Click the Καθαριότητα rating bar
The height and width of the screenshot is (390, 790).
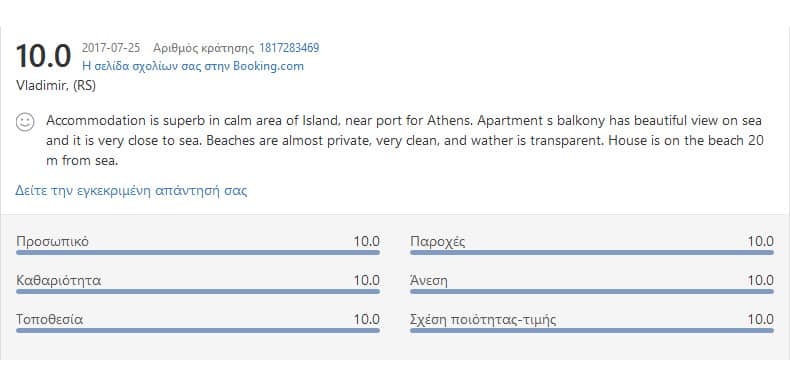[198, 291]
